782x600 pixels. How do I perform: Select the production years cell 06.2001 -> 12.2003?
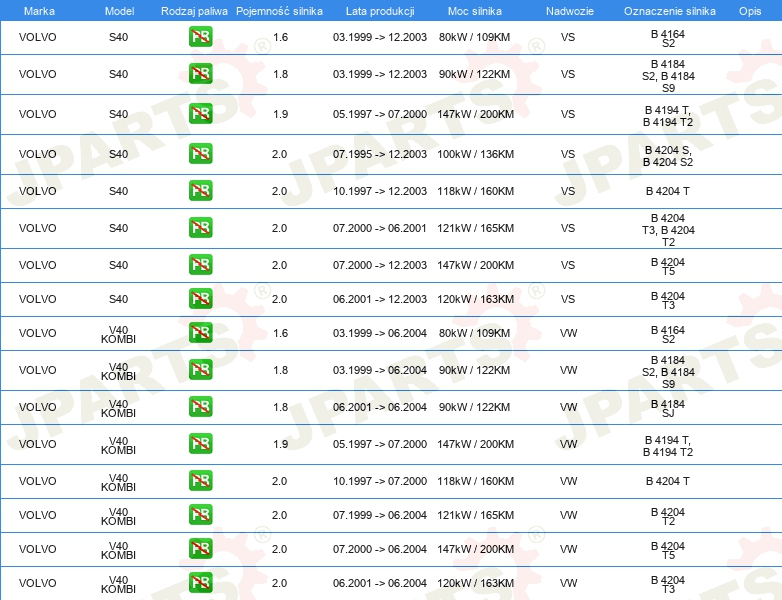[x=380, y=299]
